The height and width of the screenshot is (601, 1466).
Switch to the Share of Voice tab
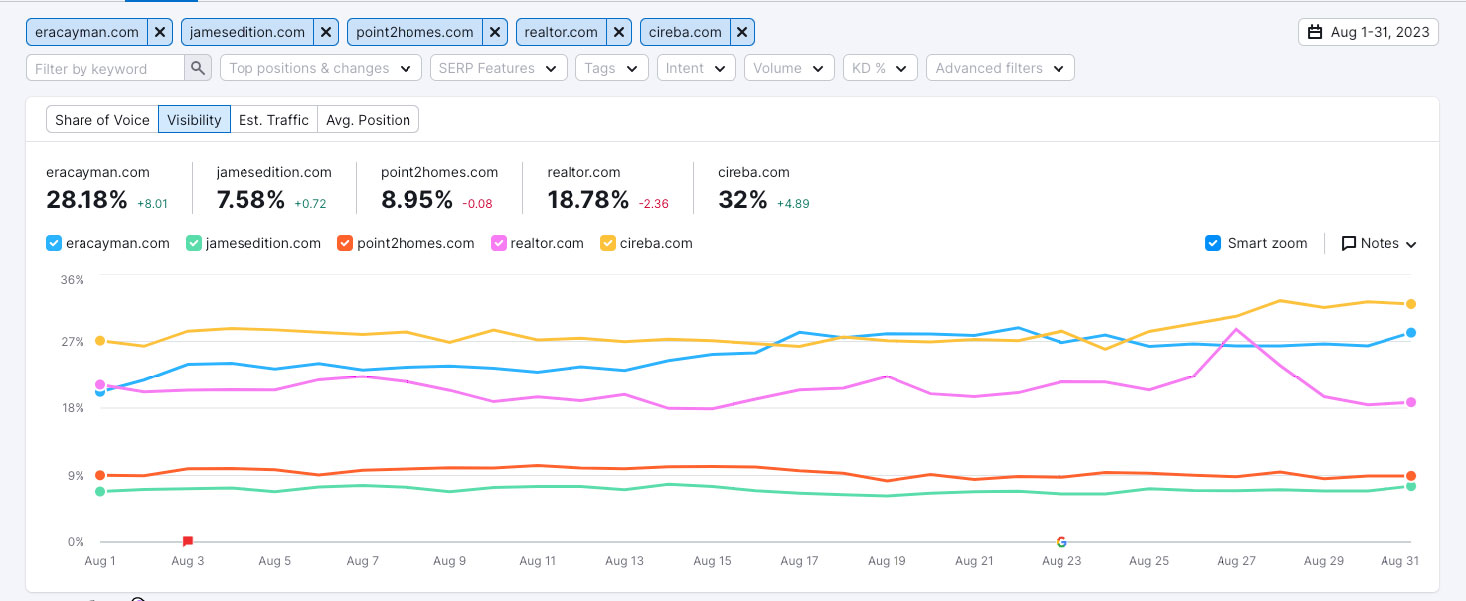pyautogui.click(x=102, y=120)
